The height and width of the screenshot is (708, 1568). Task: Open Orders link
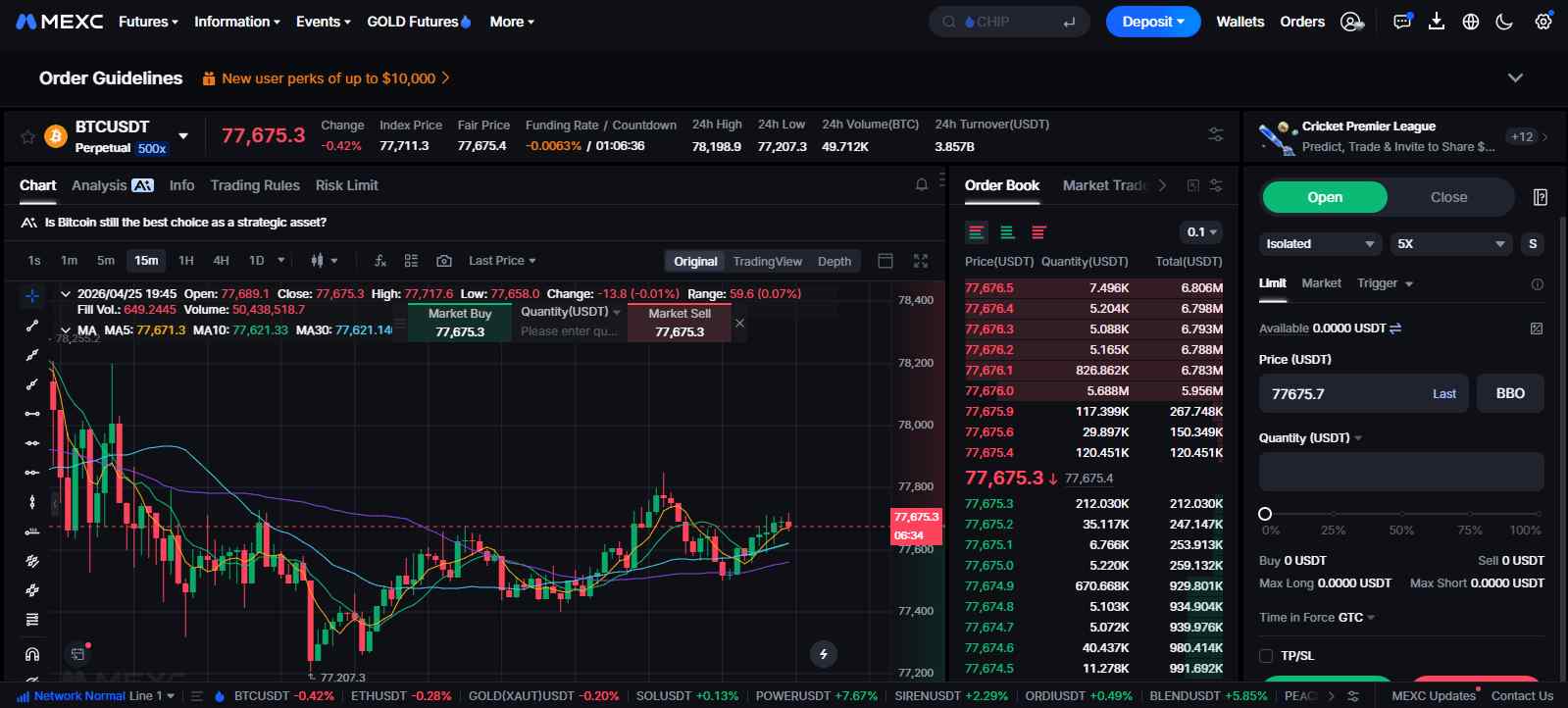[1302, 22]
